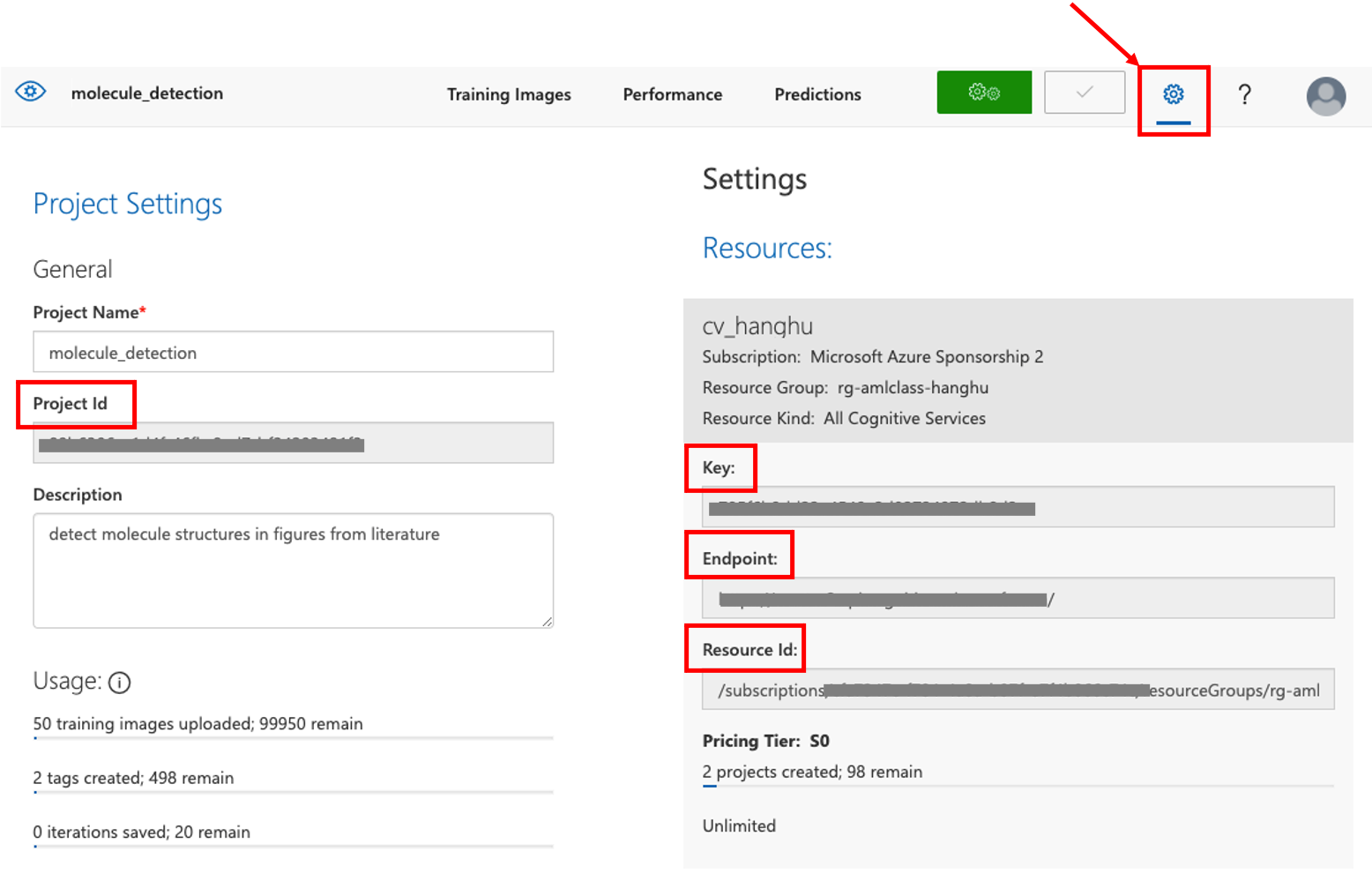Click the Key value field
1372x881 pixels.
click(1018, 507)
